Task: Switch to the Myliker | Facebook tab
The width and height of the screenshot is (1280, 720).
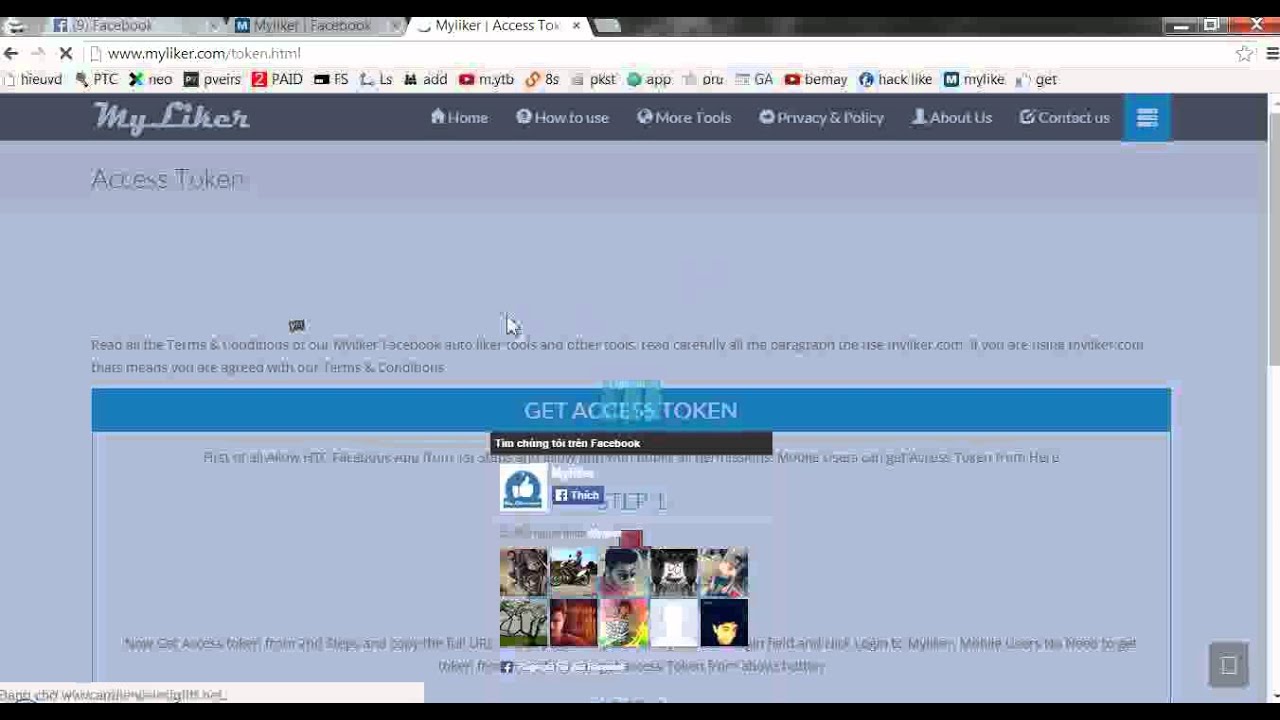Action: point(310,26)
